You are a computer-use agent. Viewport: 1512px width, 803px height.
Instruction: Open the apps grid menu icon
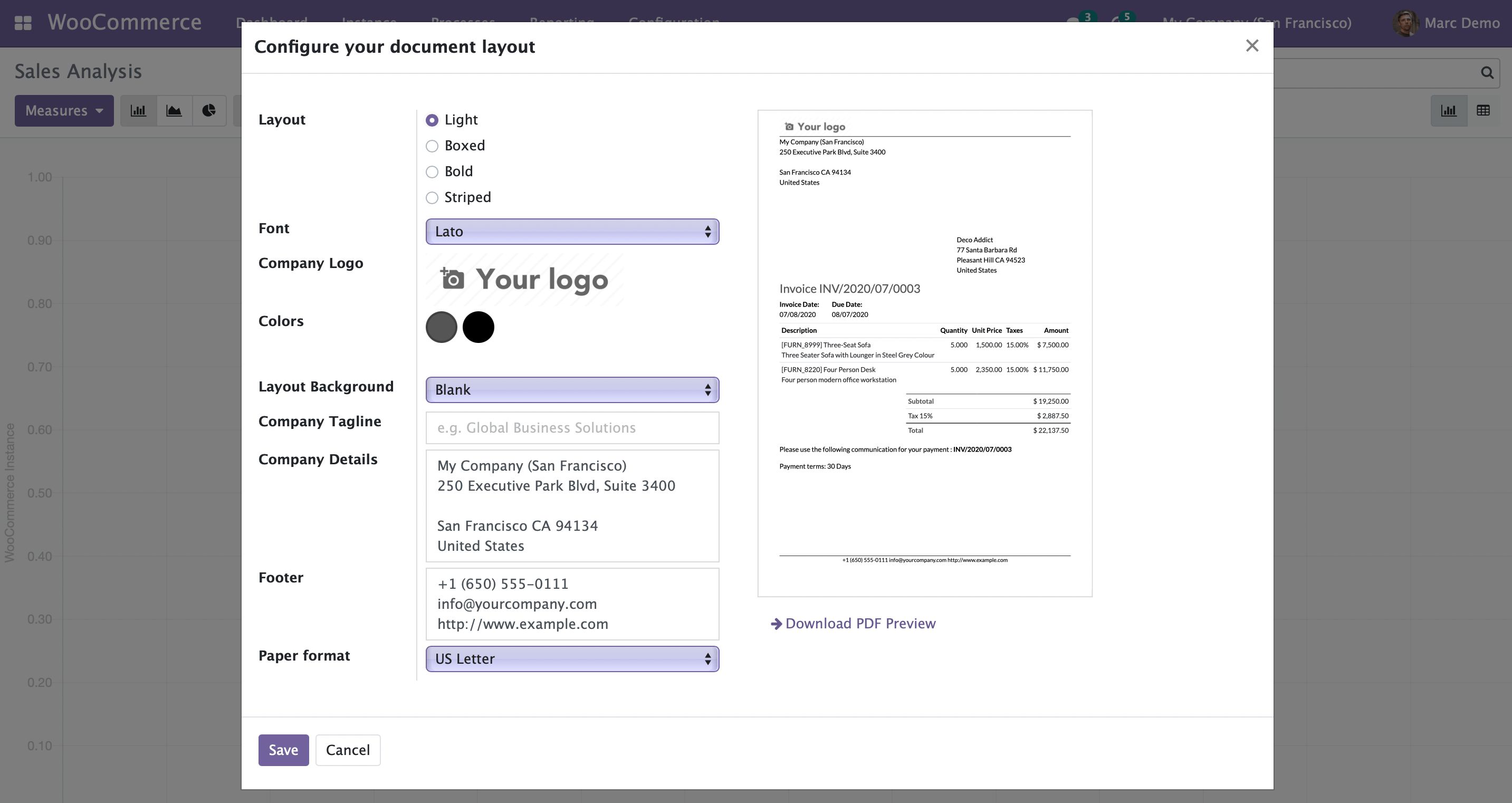23,23
